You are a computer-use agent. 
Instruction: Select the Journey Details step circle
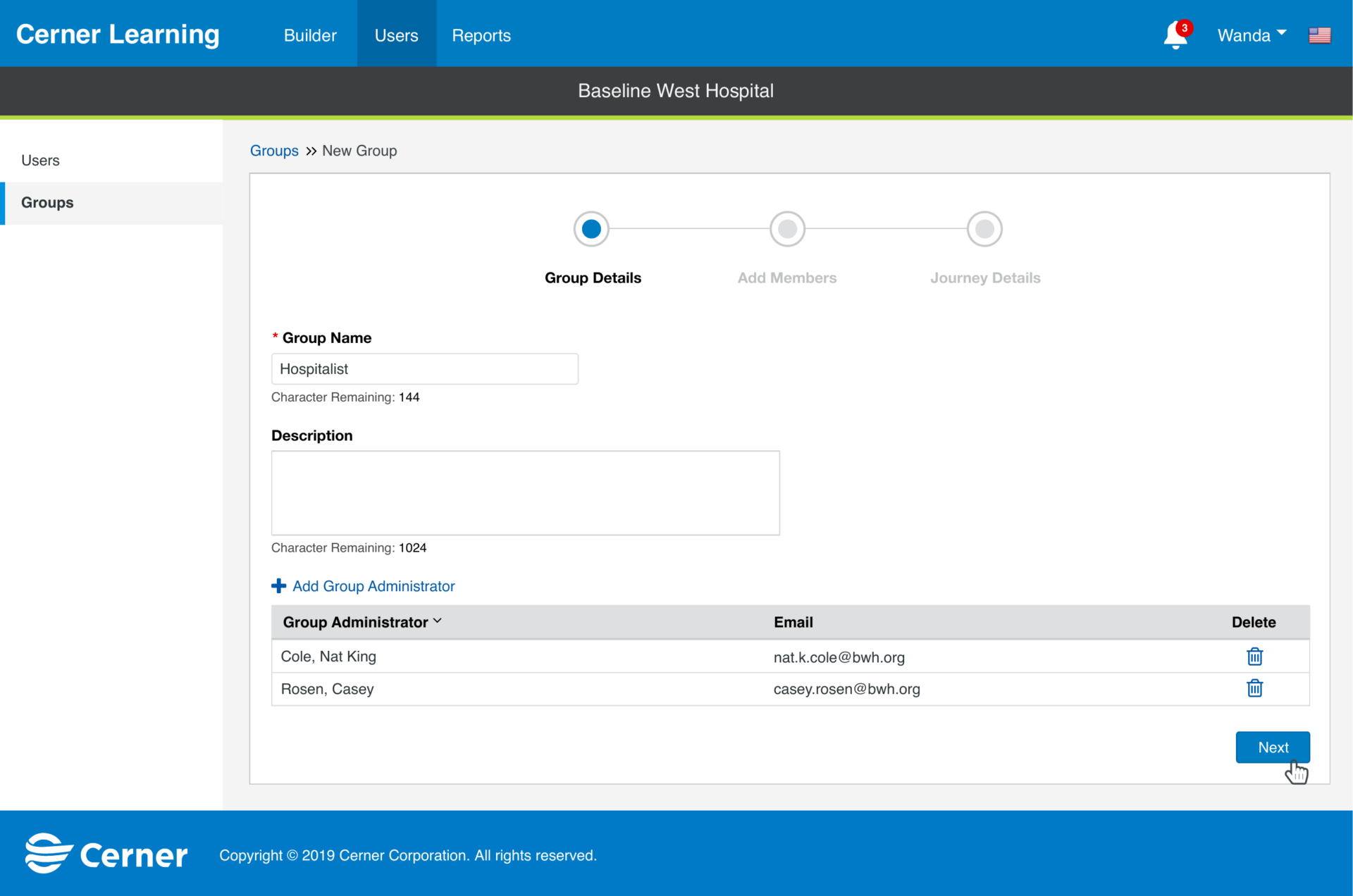pyautogui.click(x=984, y=229)
